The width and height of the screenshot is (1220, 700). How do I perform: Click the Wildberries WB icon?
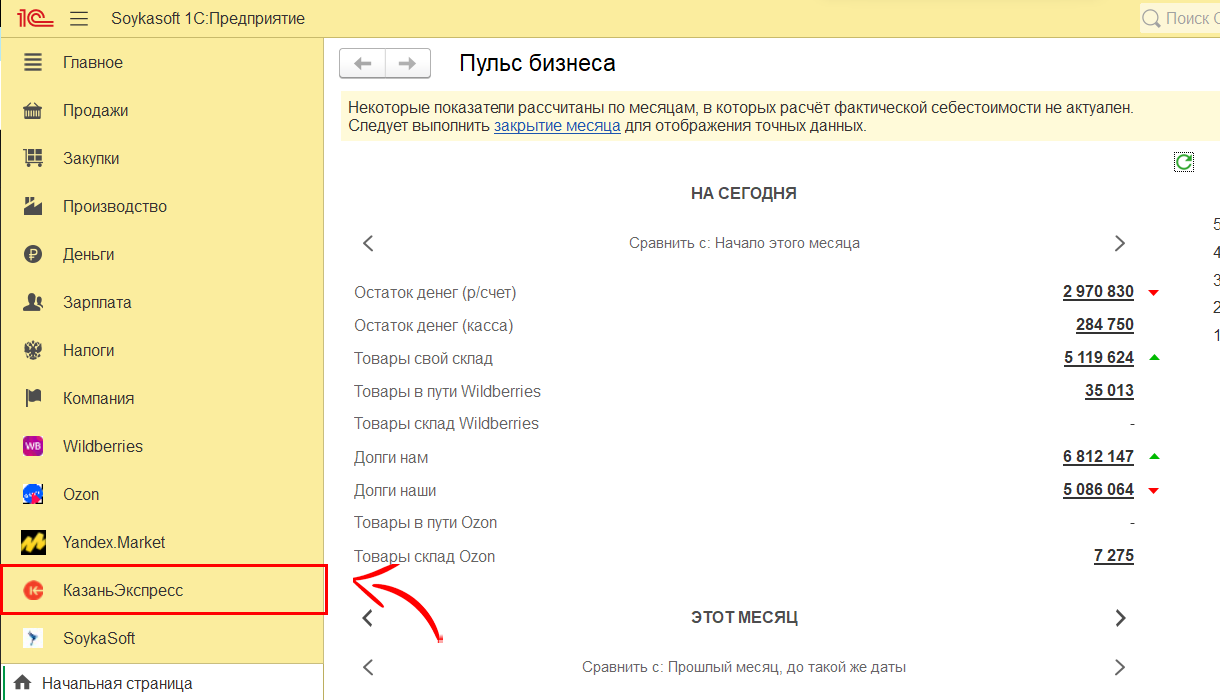point(33,446)
